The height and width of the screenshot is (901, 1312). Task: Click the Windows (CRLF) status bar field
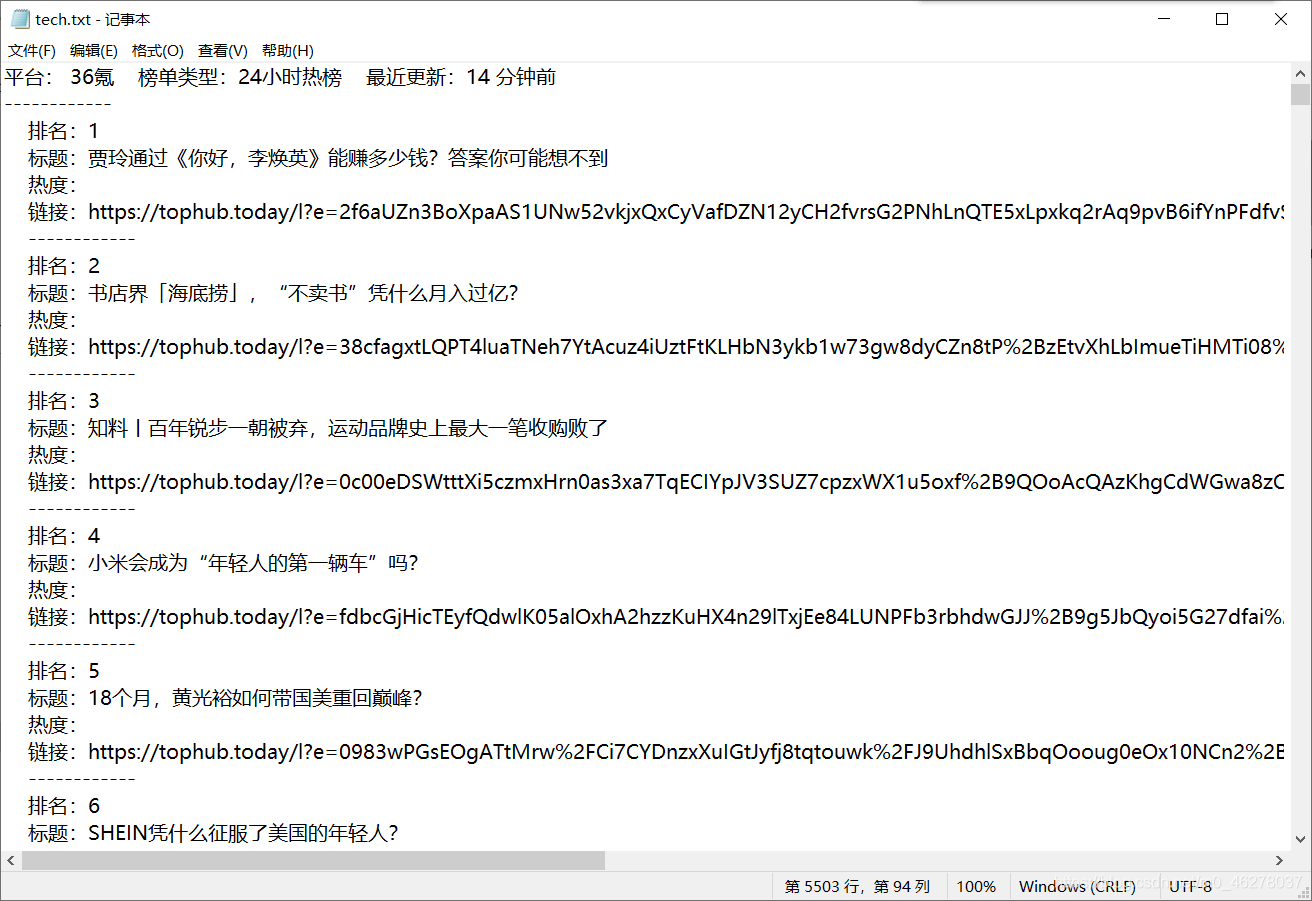[x=1077, y=886]
